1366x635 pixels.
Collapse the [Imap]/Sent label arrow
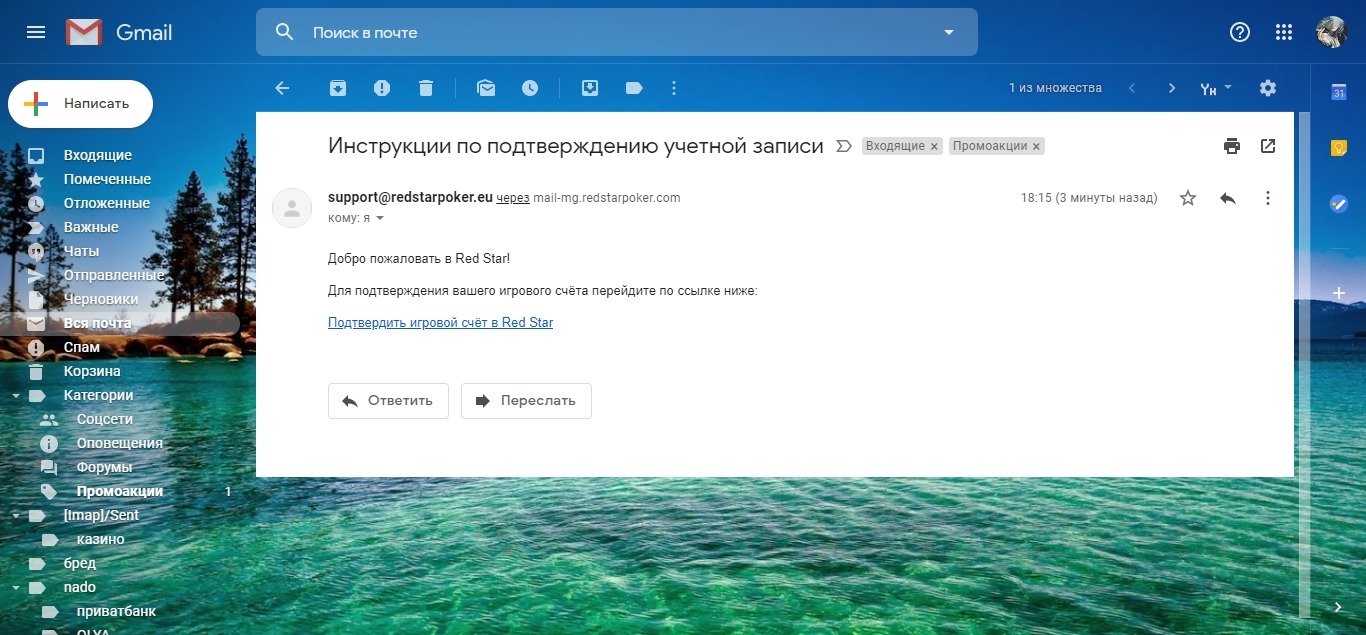pos(15,515)
